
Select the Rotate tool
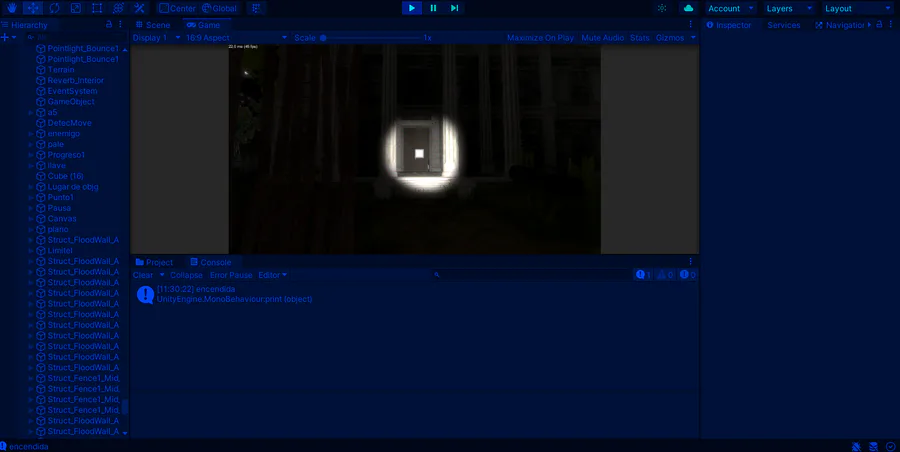pyautogui.click(x=54, y=8)
